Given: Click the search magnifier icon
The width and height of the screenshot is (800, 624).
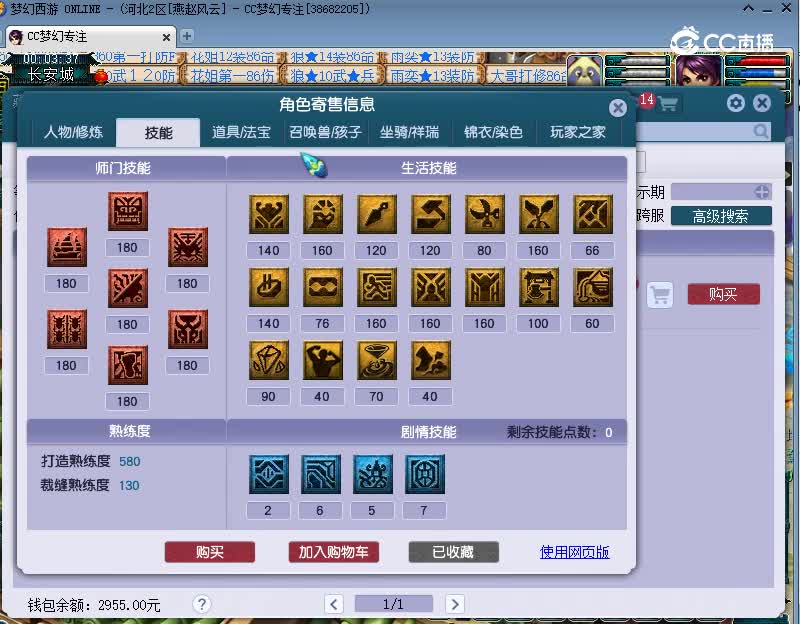Looking at the screenshot, I should pyautogui.click(x=761, y=131).
